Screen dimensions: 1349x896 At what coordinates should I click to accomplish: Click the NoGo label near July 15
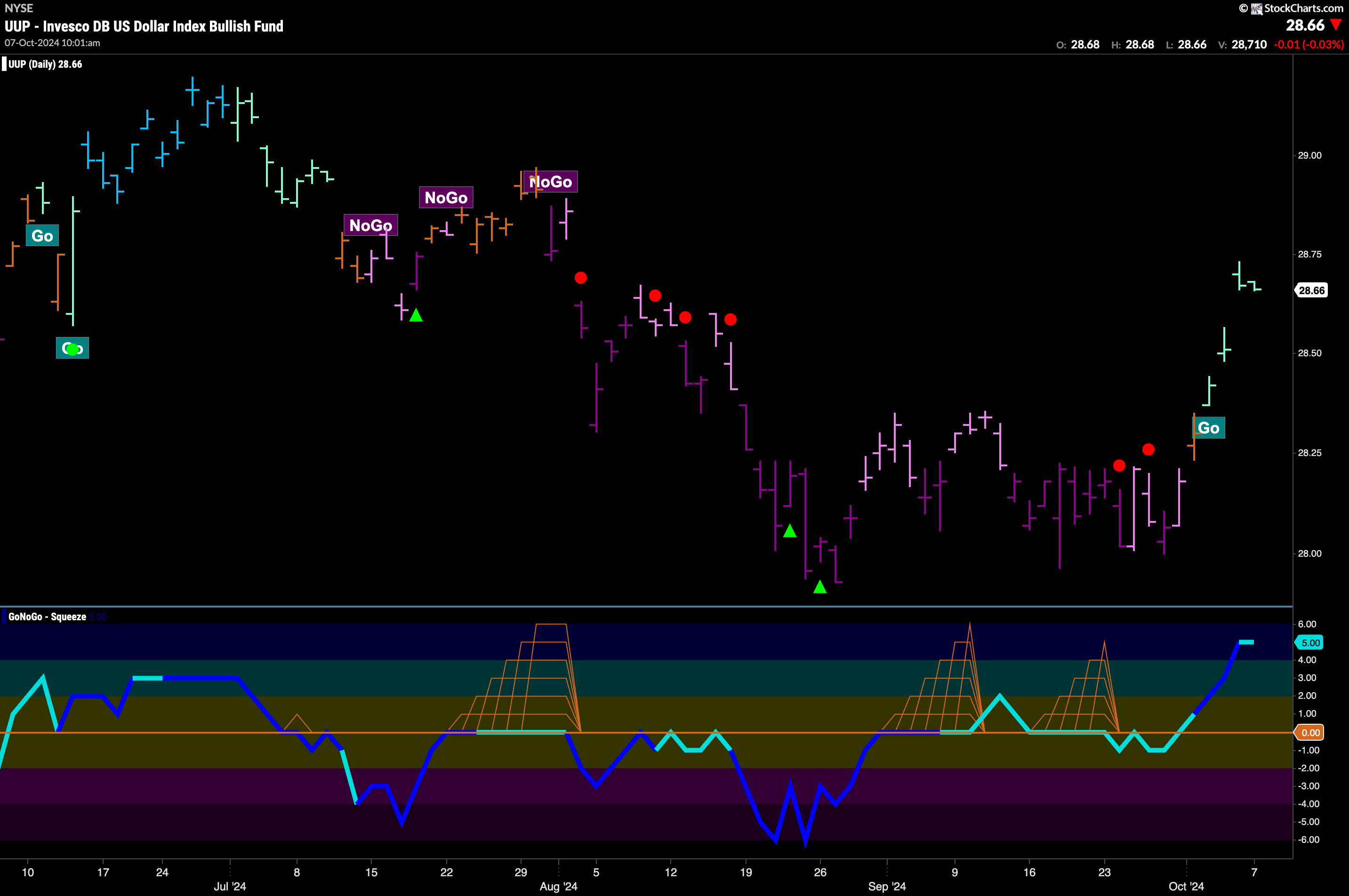pos(370,225)
